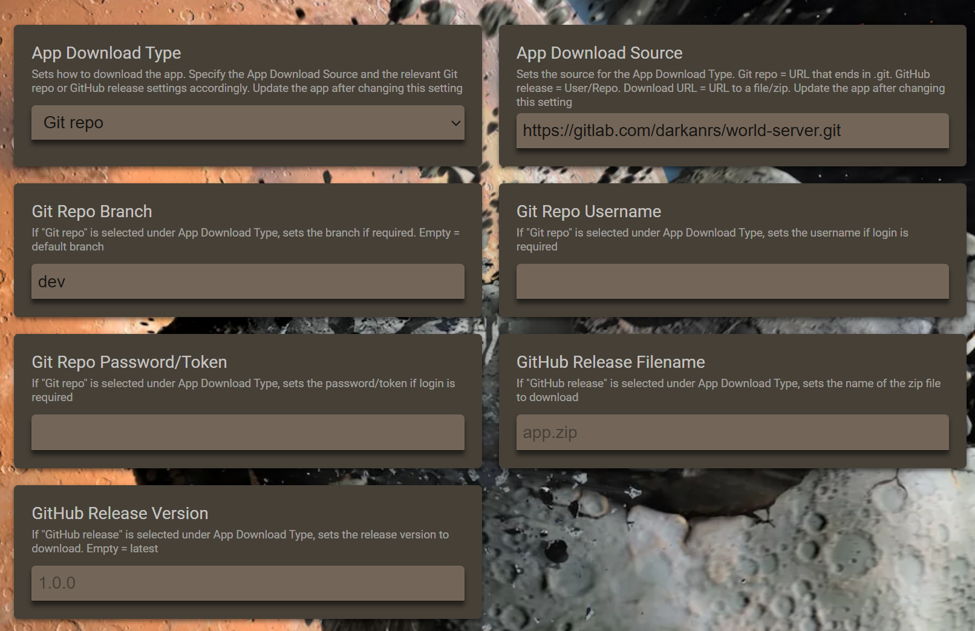
Task: Click the App Download Source description text
Action: click(x=730, y=88)
